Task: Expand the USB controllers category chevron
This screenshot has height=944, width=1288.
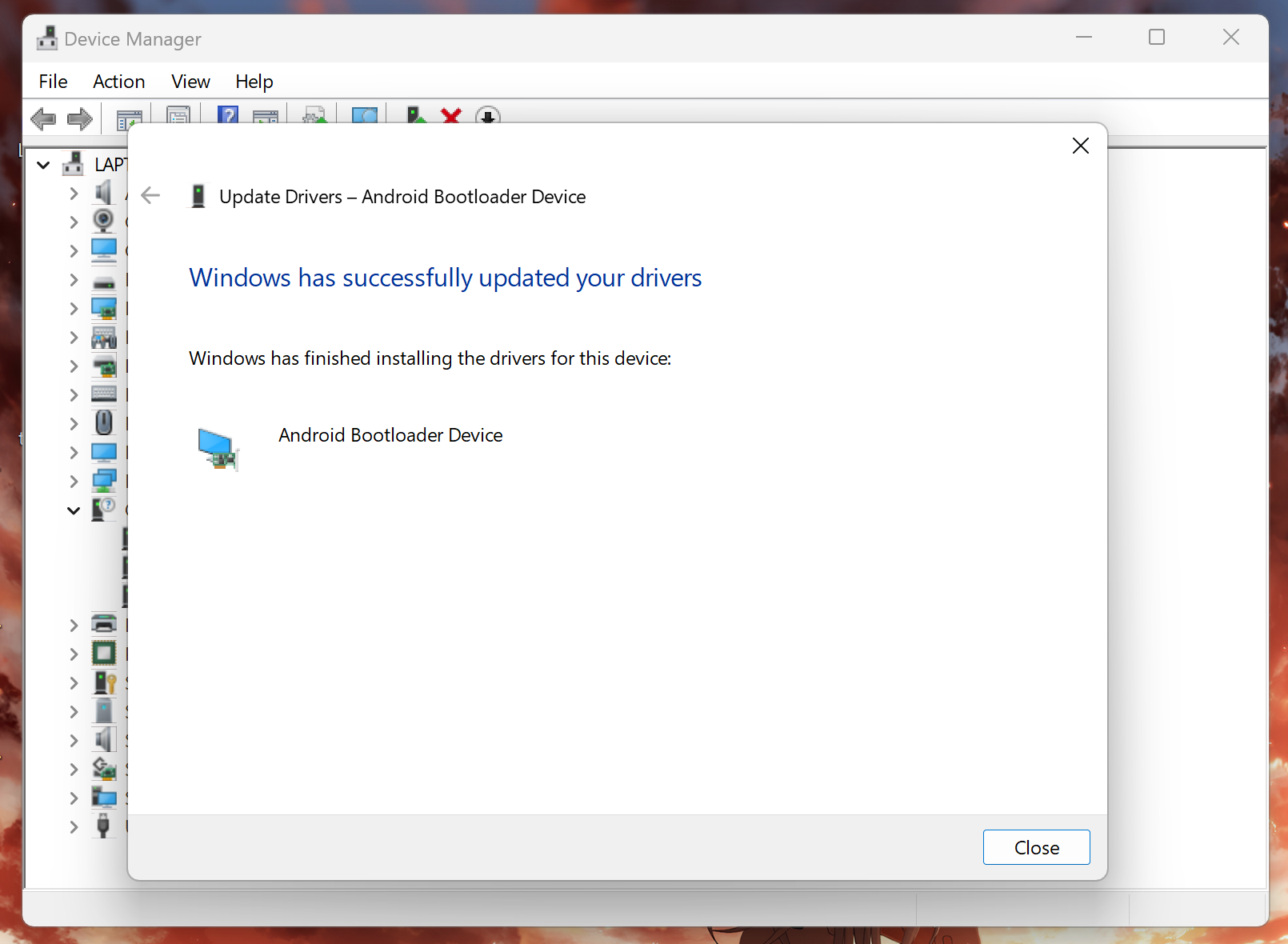Action: pos(74,827)
